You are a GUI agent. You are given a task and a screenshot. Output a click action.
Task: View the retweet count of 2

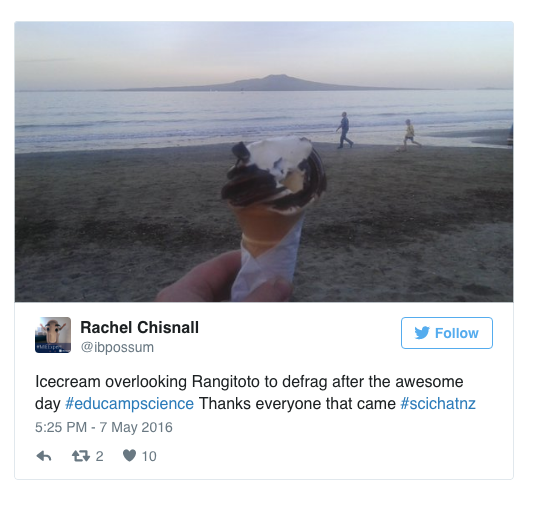click(x=99, y=456)
